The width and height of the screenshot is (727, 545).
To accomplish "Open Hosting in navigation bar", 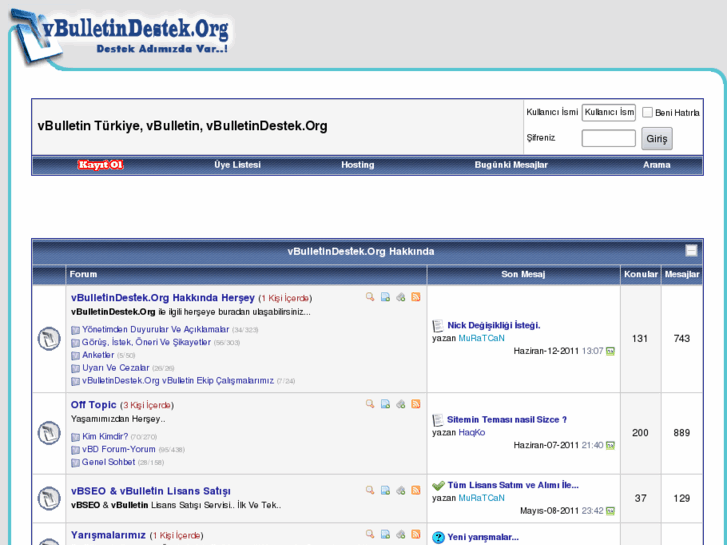I will point(357,165).
